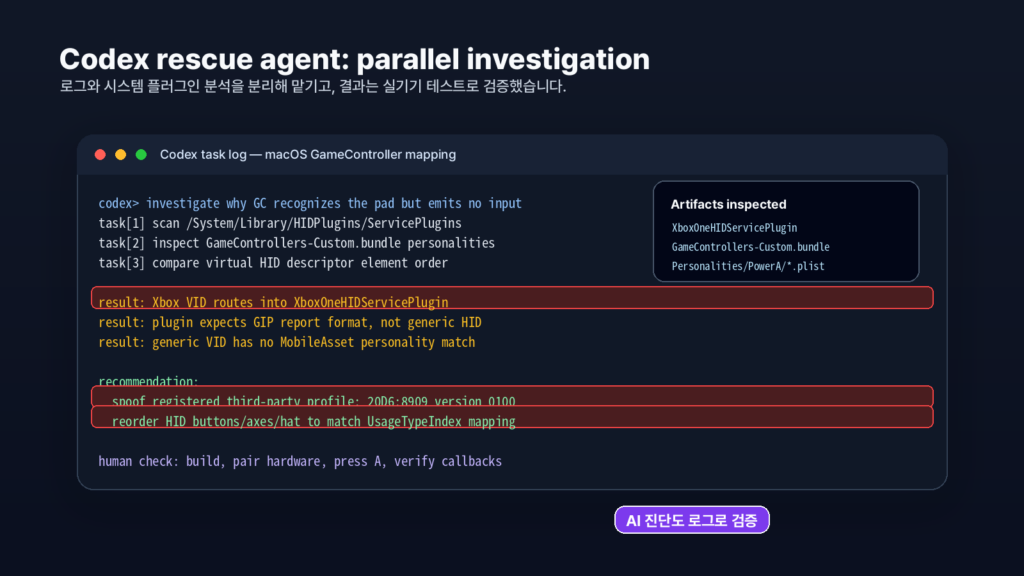Click Personalities/PowerA/*.plist artifact entry
This screenshot has height=576, width=1024.
tap(748, 266)
